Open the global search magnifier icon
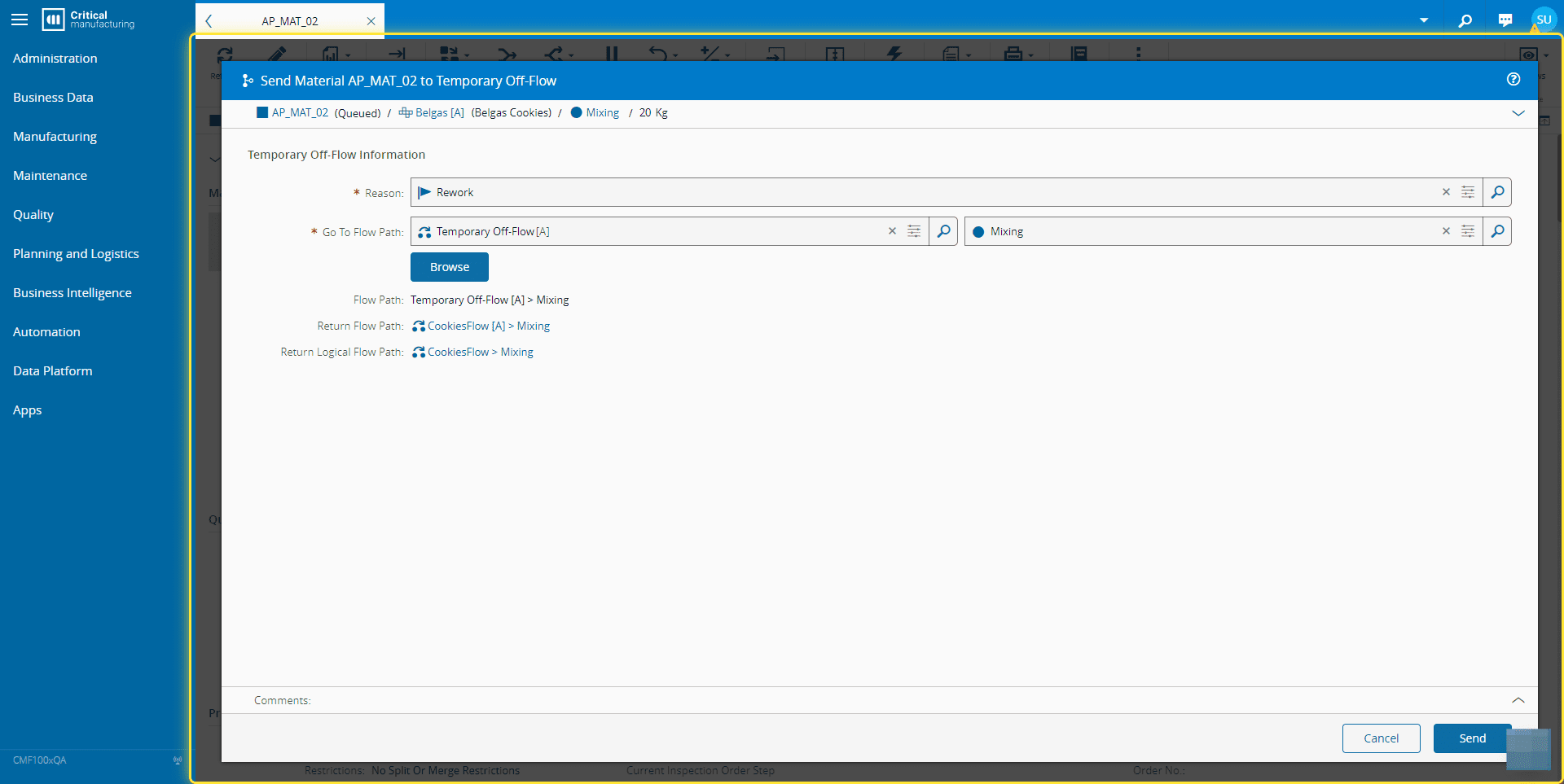This screenshot has height=784, width=1564. click(1465, 20)
